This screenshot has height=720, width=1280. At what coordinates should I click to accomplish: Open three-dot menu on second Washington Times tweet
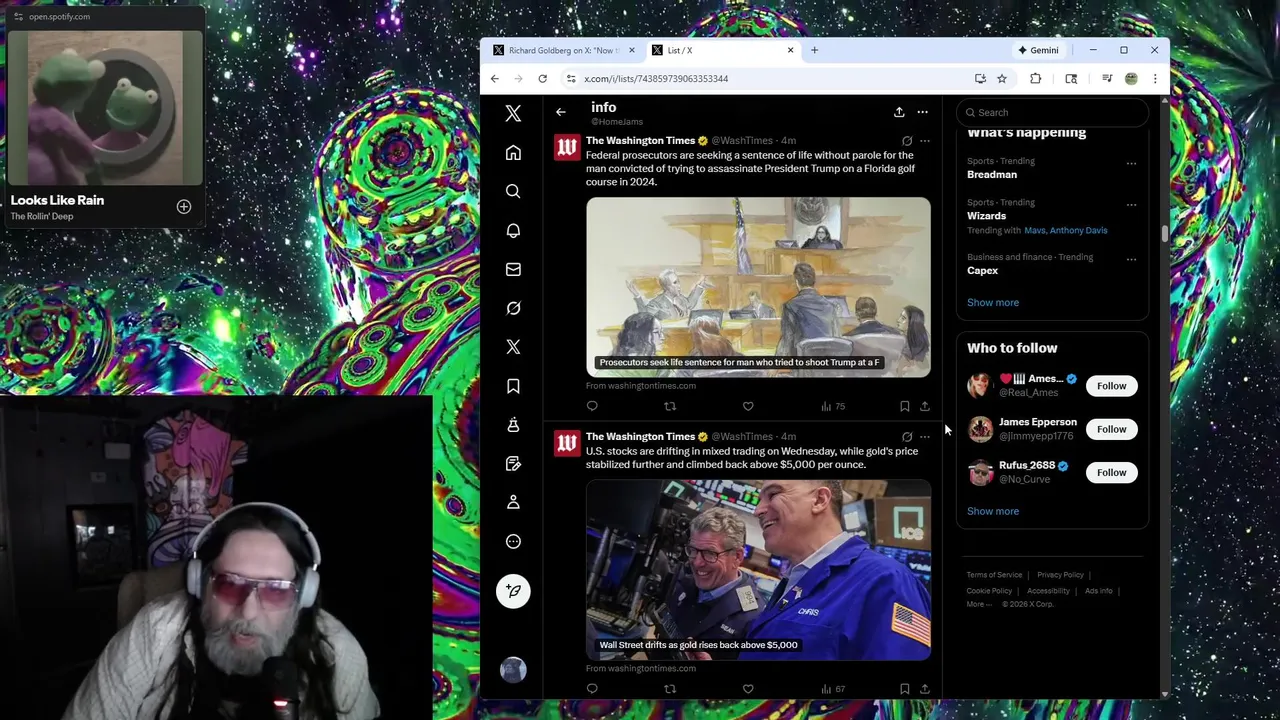click(925, 437)
